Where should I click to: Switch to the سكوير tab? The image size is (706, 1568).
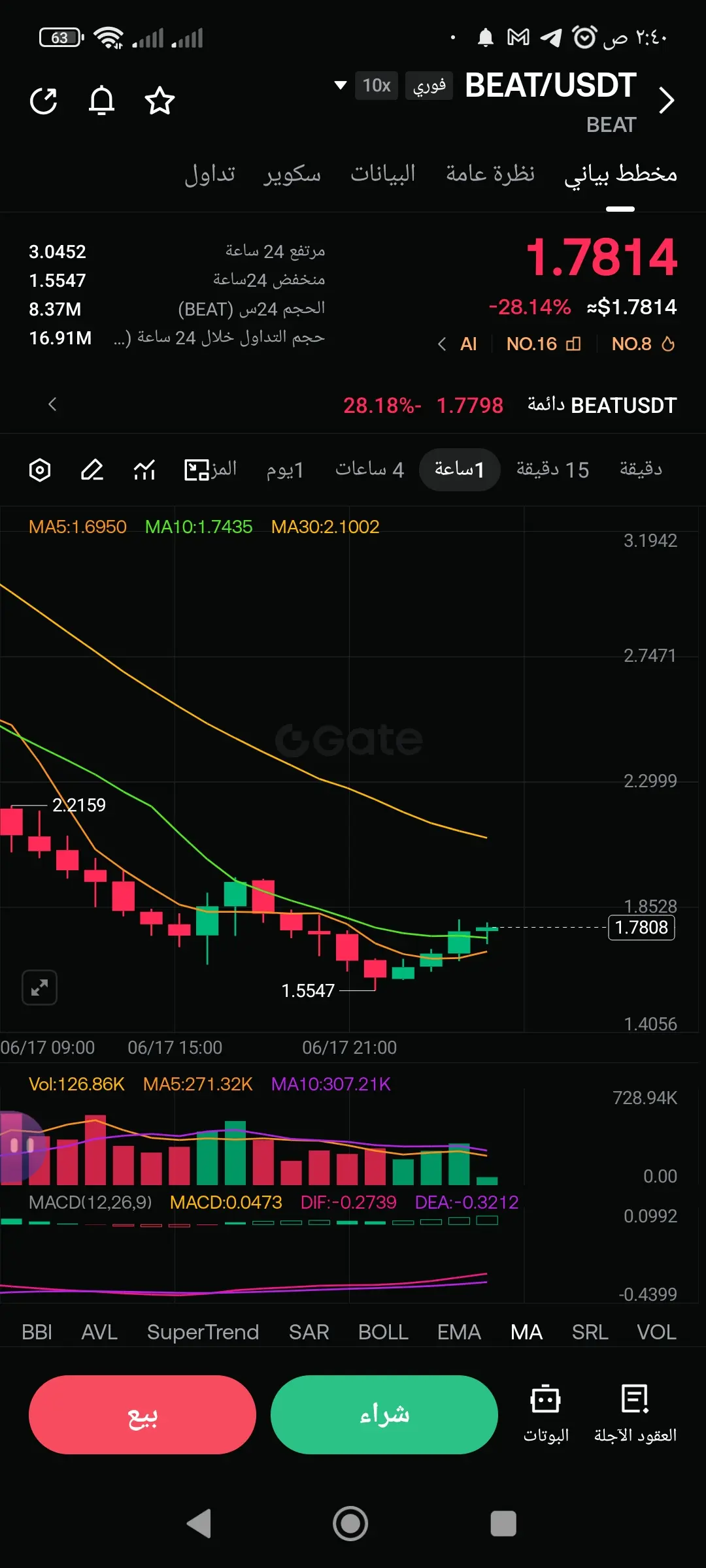click(293, 174)
